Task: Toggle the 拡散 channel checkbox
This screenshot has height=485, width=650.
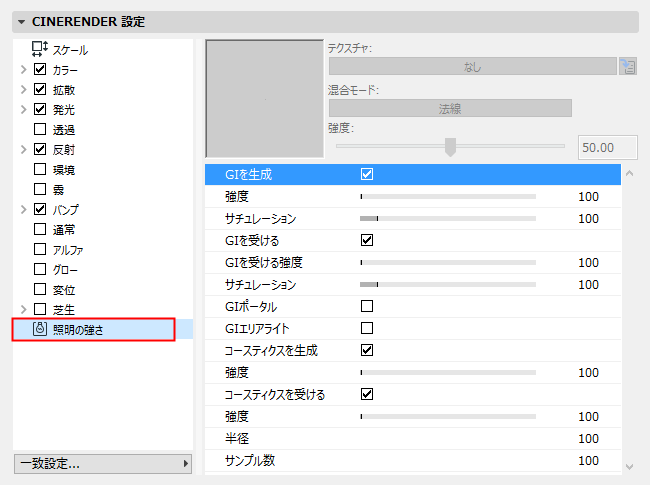Action: point(40,89)
